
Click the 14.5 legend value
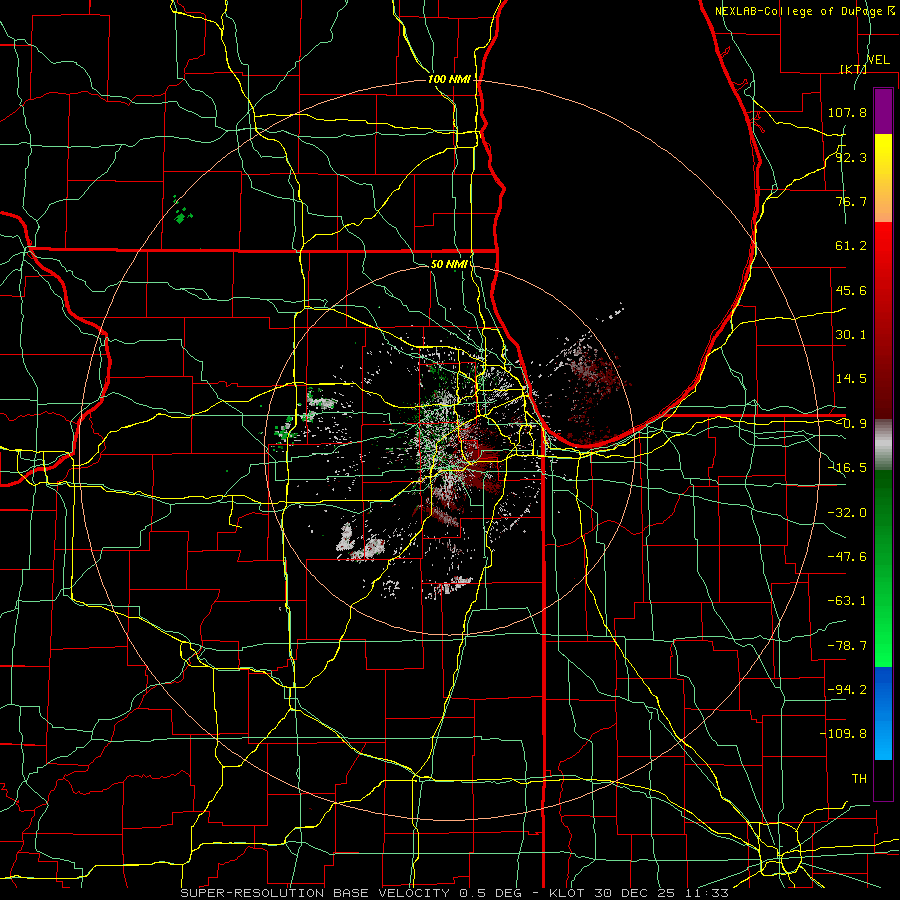[851, 379]
